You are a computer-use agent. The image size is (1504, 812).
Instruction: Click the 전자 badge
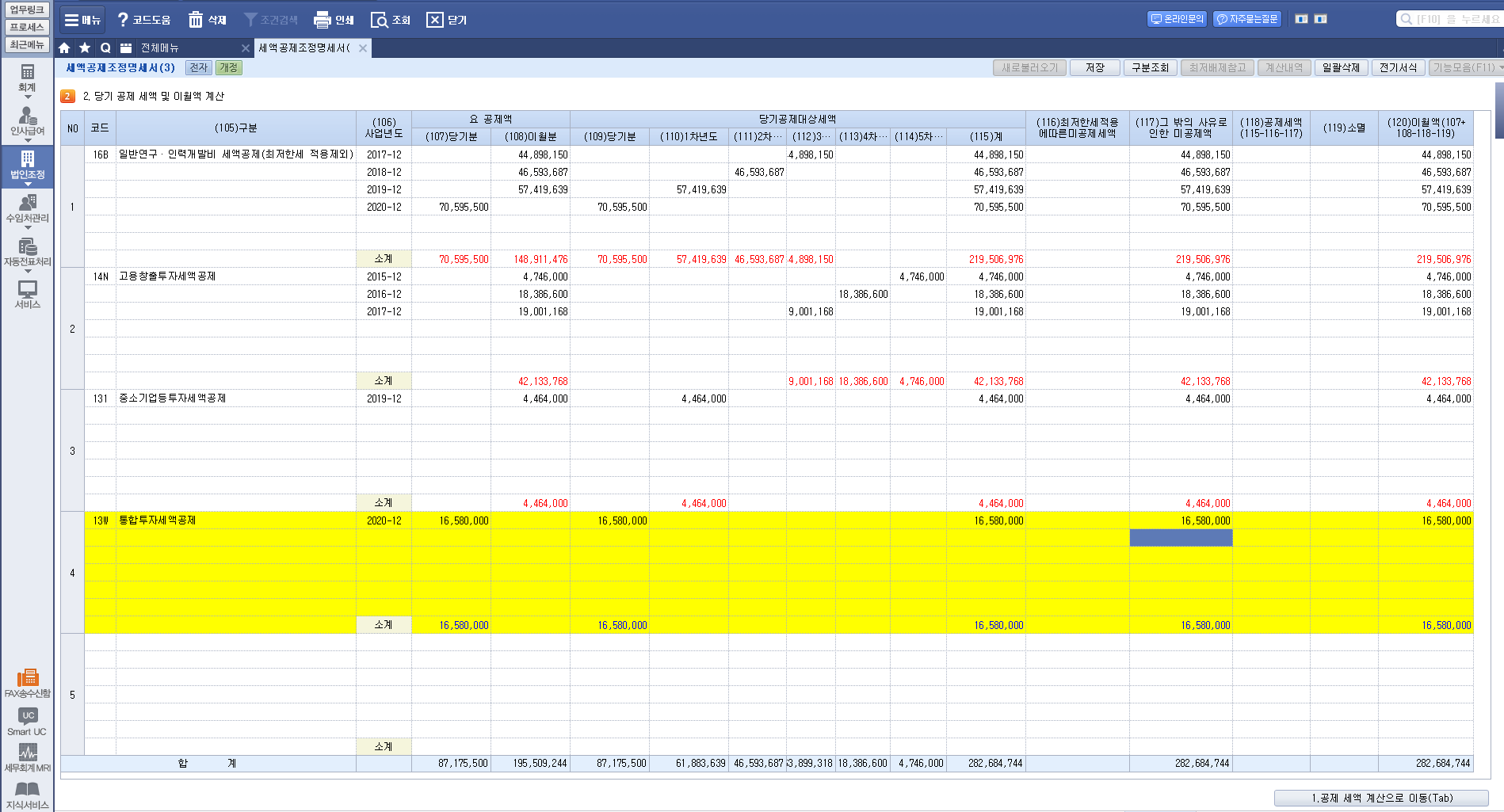198,68
